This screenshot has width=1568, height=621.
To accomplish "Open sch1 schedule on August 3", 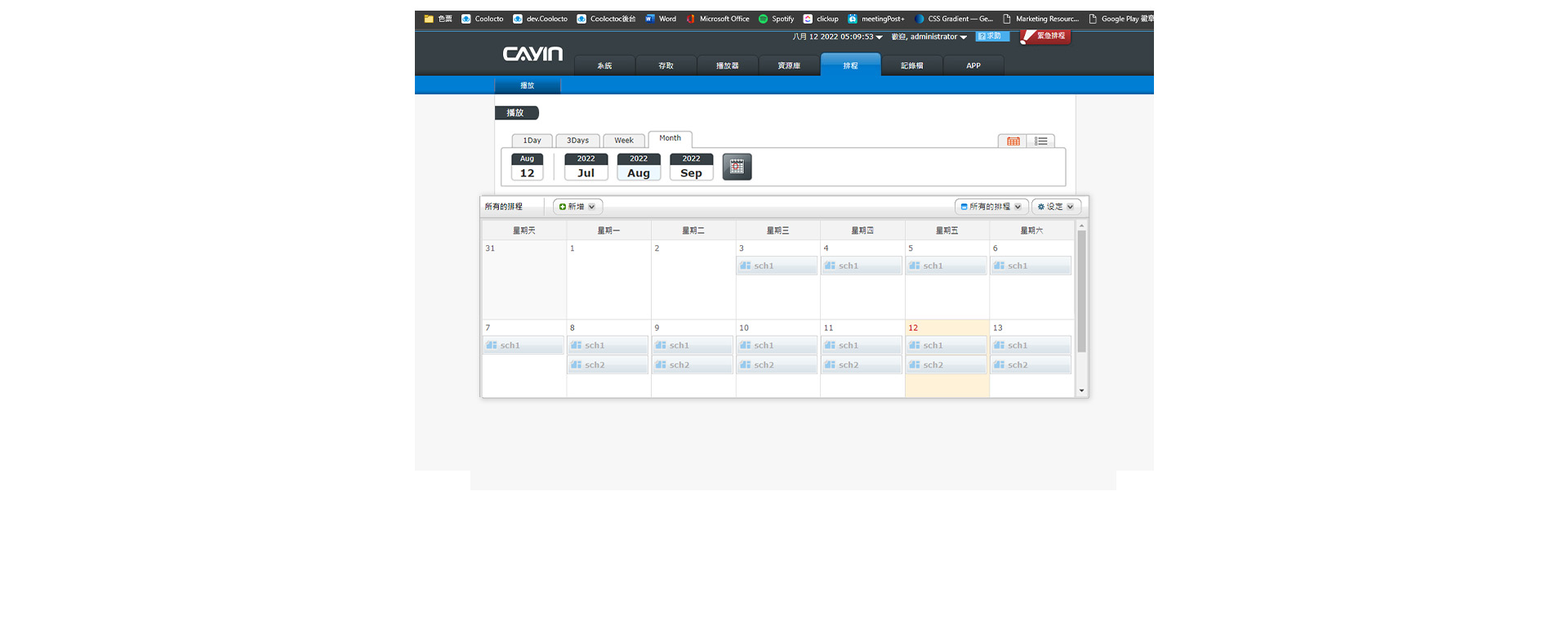I will [777, 266].
